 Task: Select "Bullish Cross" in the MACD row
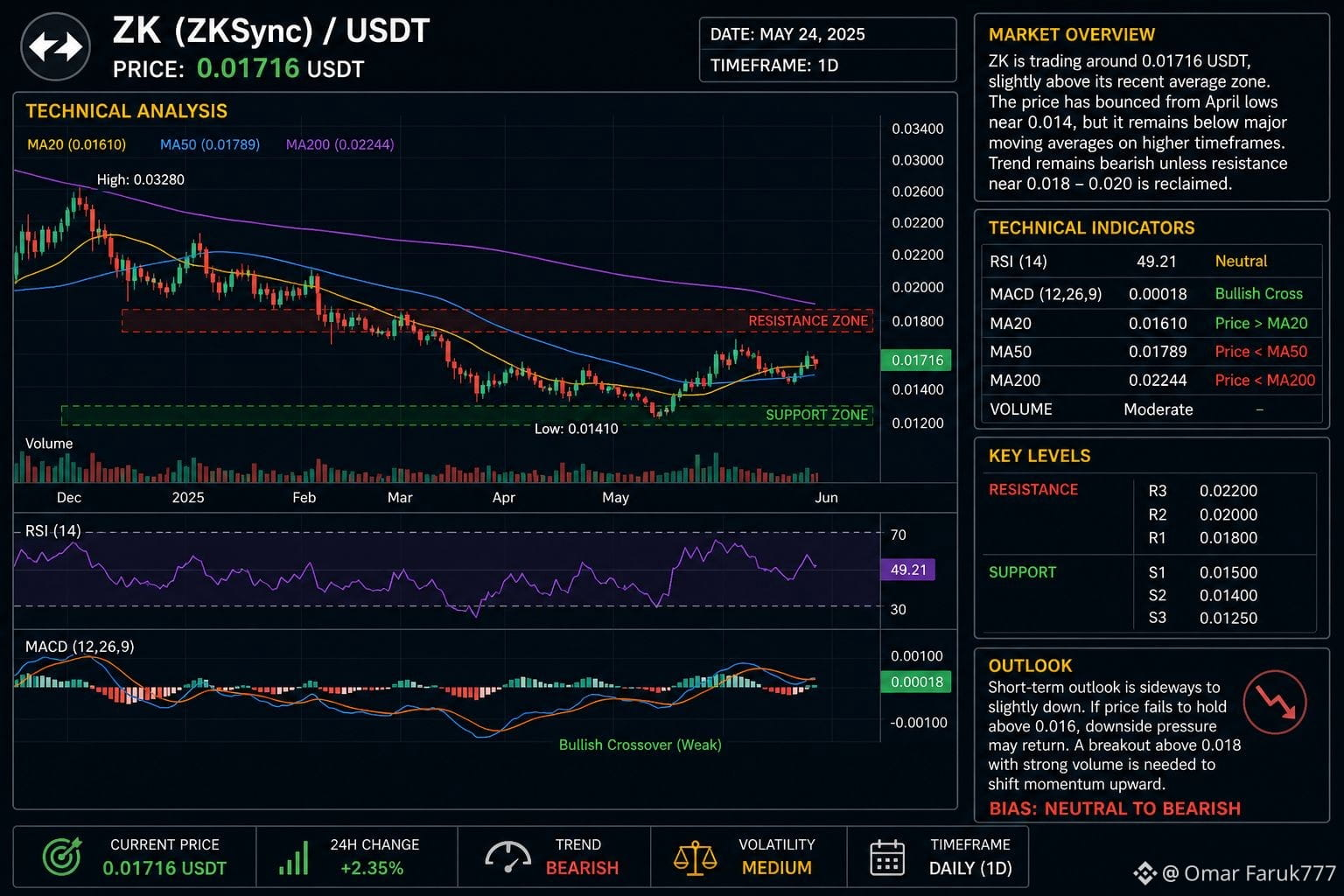(x=1259, y=294)
